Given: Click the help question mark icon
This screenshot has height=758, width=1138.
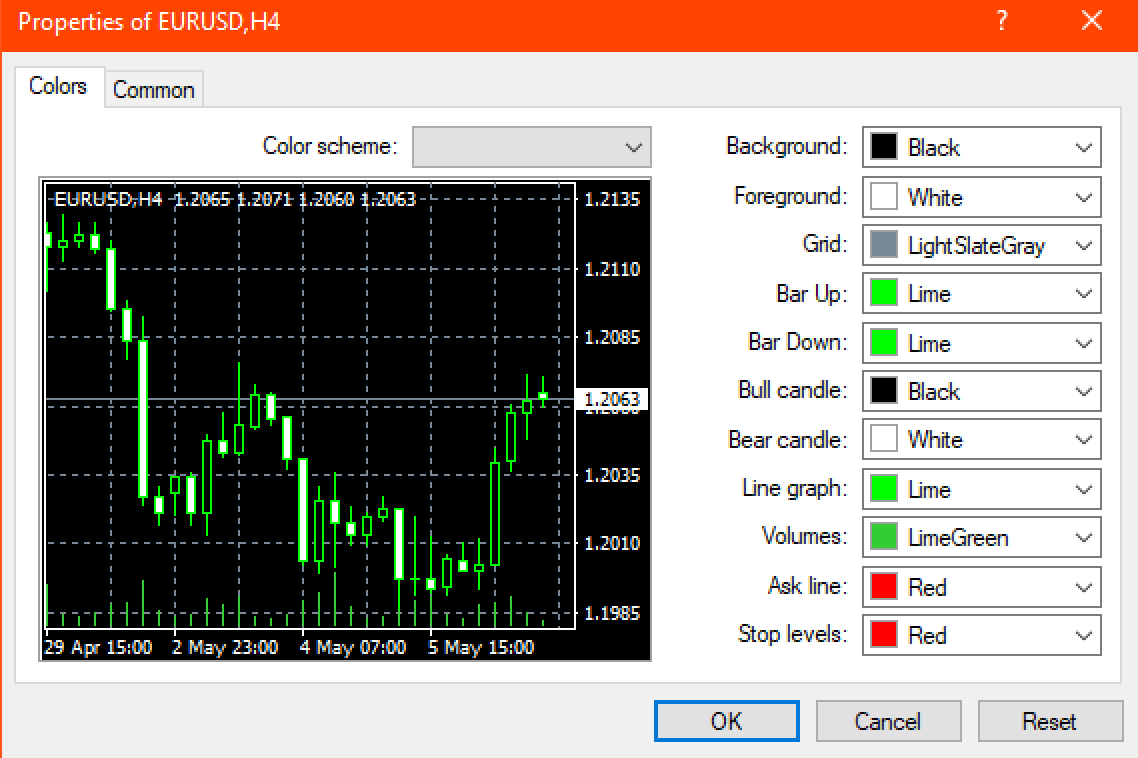Looking at the screenshot, I should click(x=1002, y=20).
